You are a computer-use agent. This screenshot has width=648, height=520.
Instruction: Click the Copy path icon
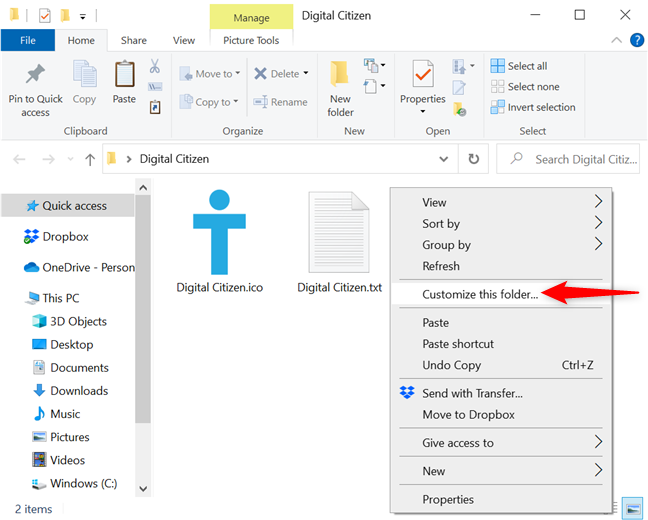click(x=155, y=87)
